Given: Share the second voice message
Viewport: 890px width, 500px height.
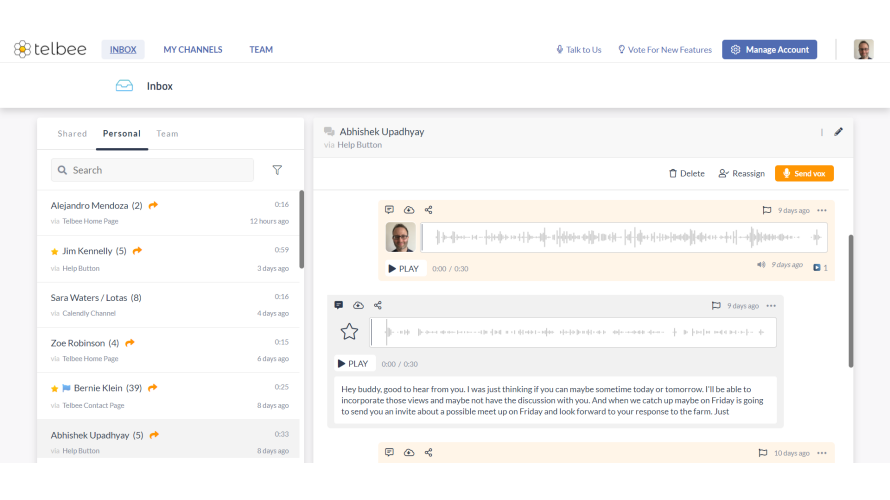Looking at the screenshot, I should click(x=378, y=305).
